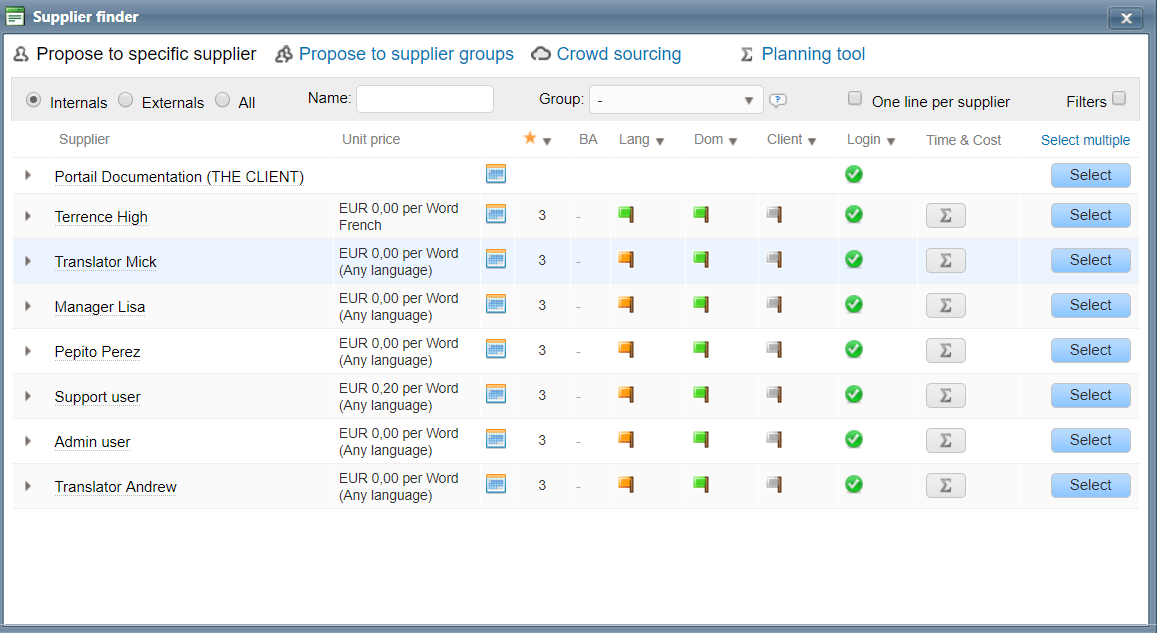Click the orange language flag for Manager Lisa
This screenshot has width=1157, height=633.
pos(626,304)
